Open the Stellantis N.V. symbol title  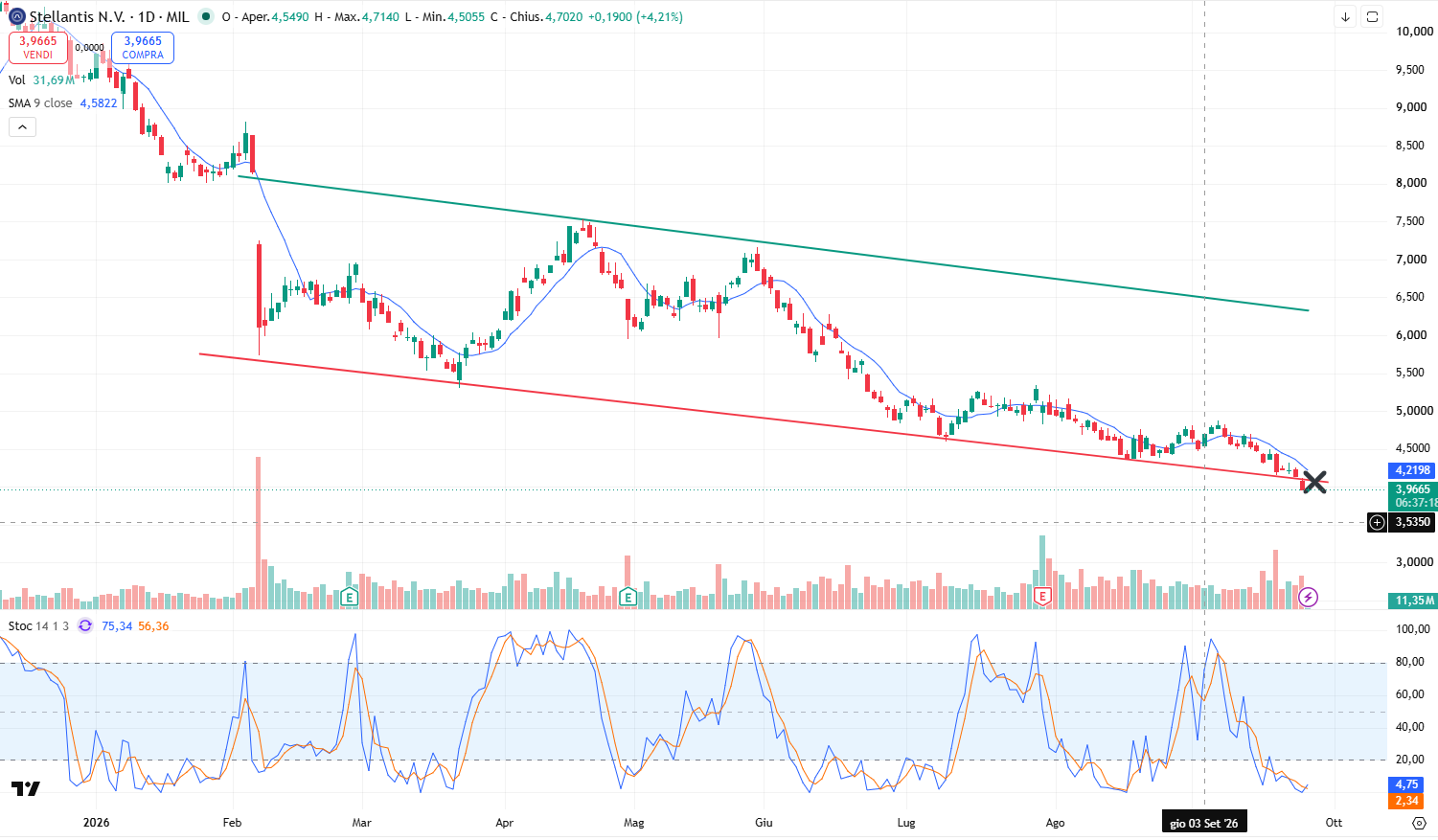pyautogui.click(x=109, y=17)
